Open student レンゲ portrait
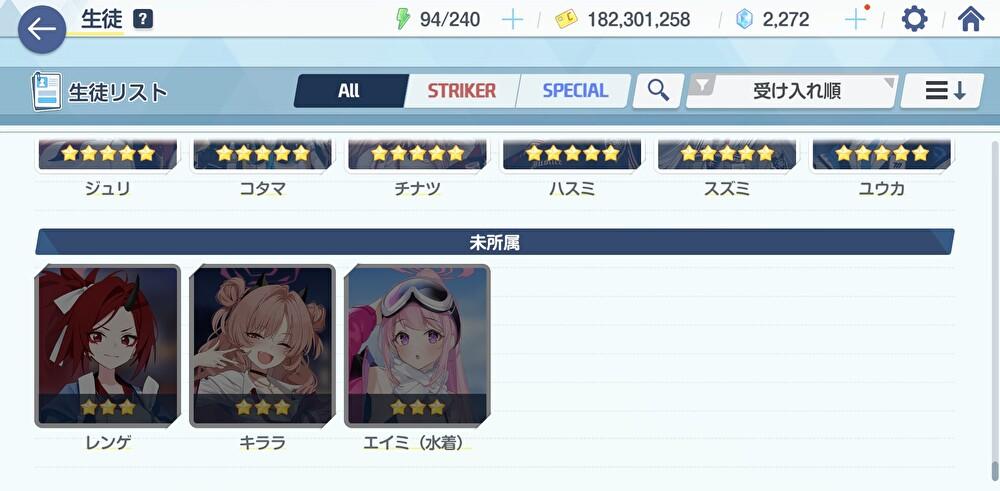Image resolution: width=1000 pixels, height=491 pixels. point(108,345)
